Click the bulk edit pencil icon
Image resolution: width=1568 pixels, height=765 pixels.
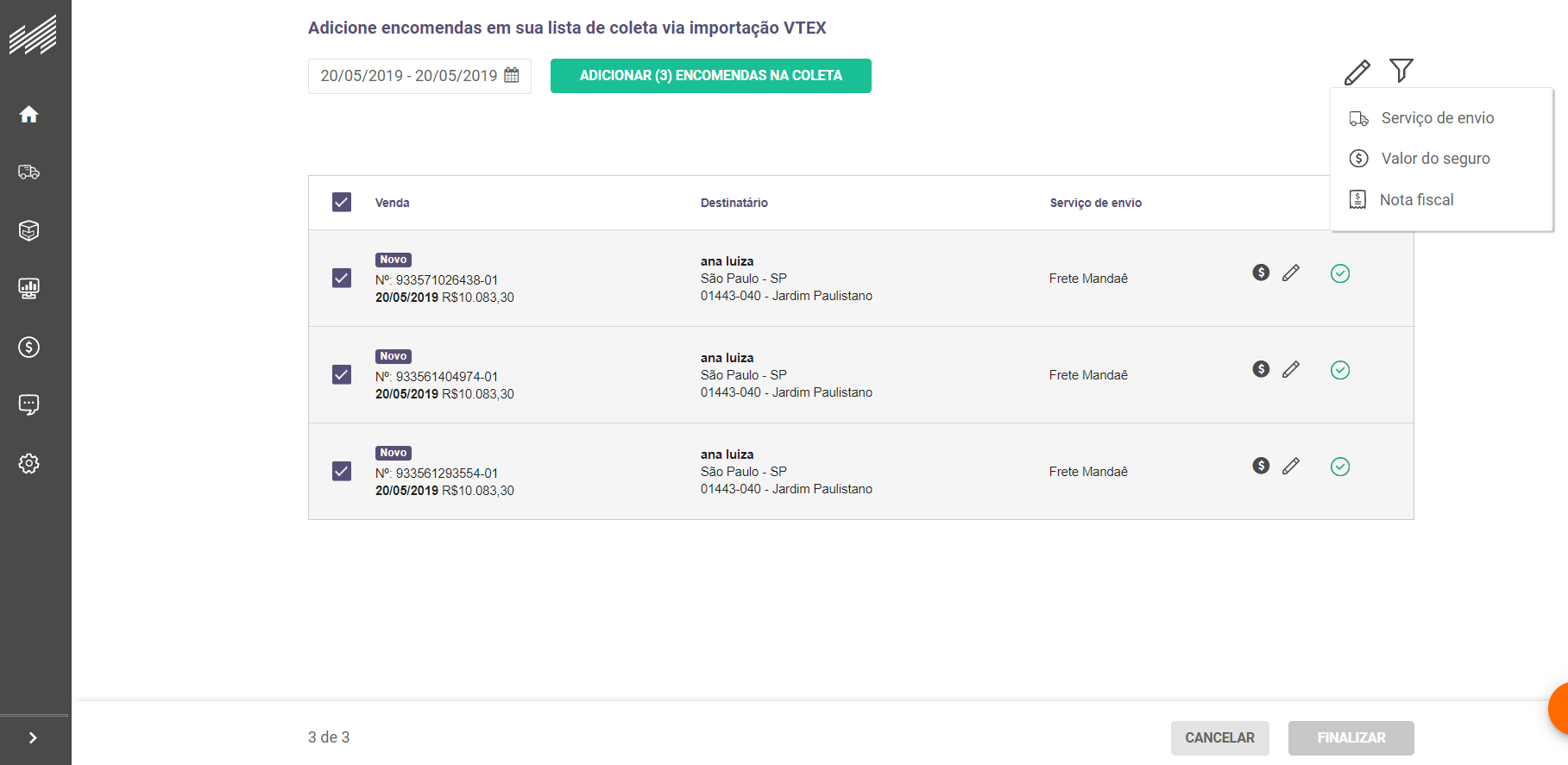tap(1357, 72)
